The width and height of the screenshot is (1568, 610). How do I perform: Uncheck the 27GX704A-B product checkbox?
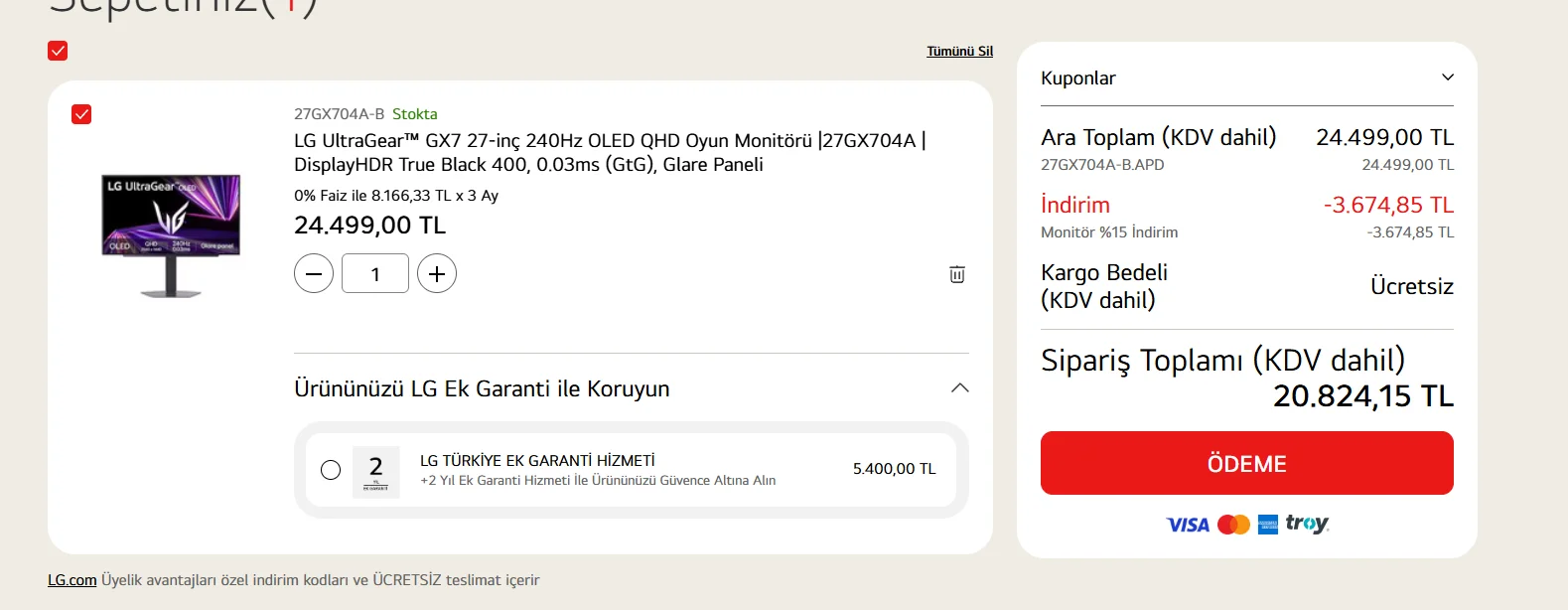click(81, 114)
